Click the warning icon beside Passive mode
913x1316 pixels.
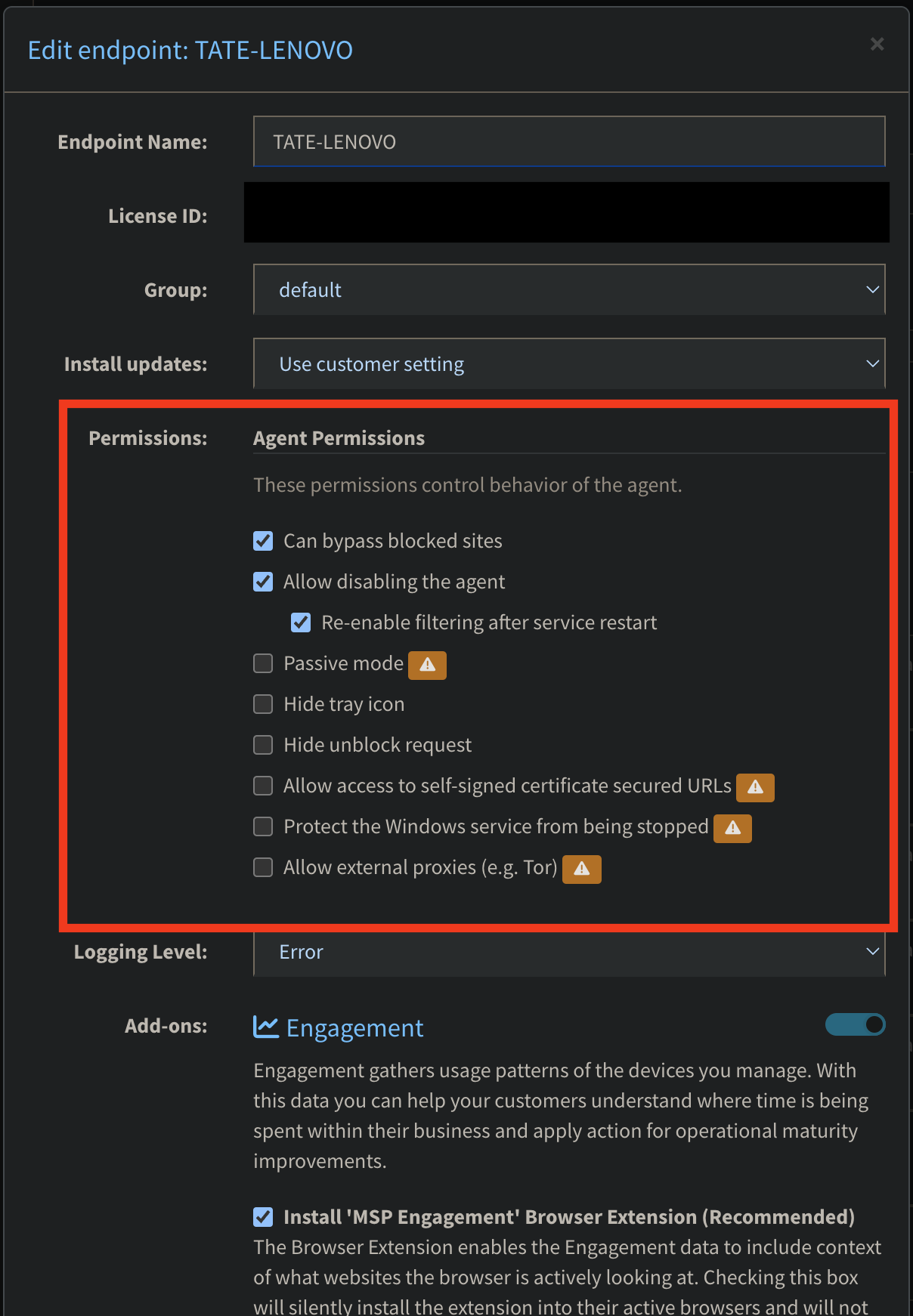[x=426, y=665]
